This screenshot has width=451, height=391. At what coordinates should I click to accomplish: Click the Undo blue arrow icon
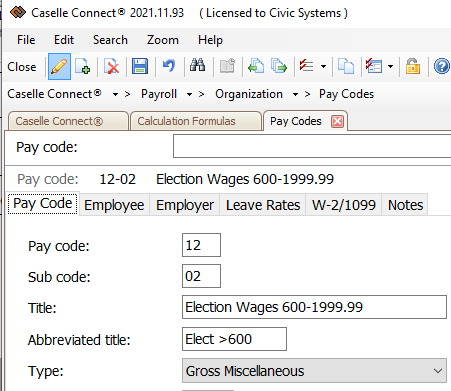tap(169, 66)
